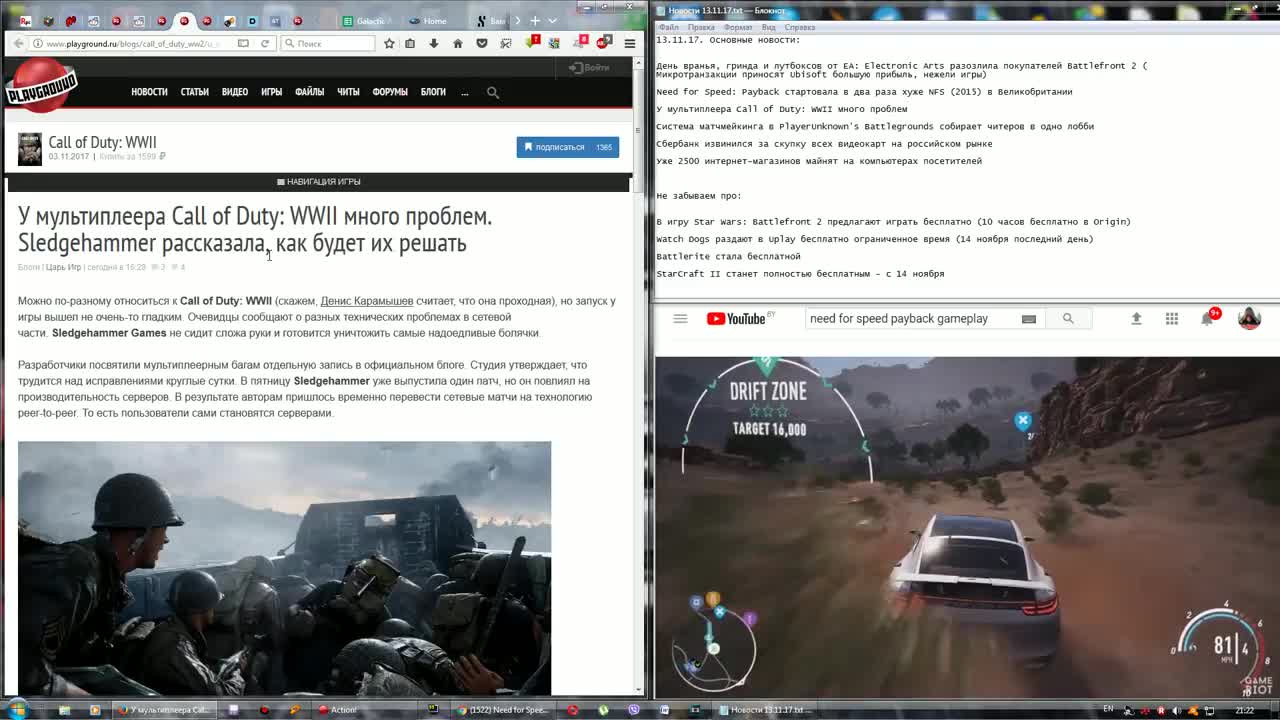The image size is (1280, 720).
Task: Open Firefox hamburger menu
Action: pyautogui.click(x=629, y=43)
